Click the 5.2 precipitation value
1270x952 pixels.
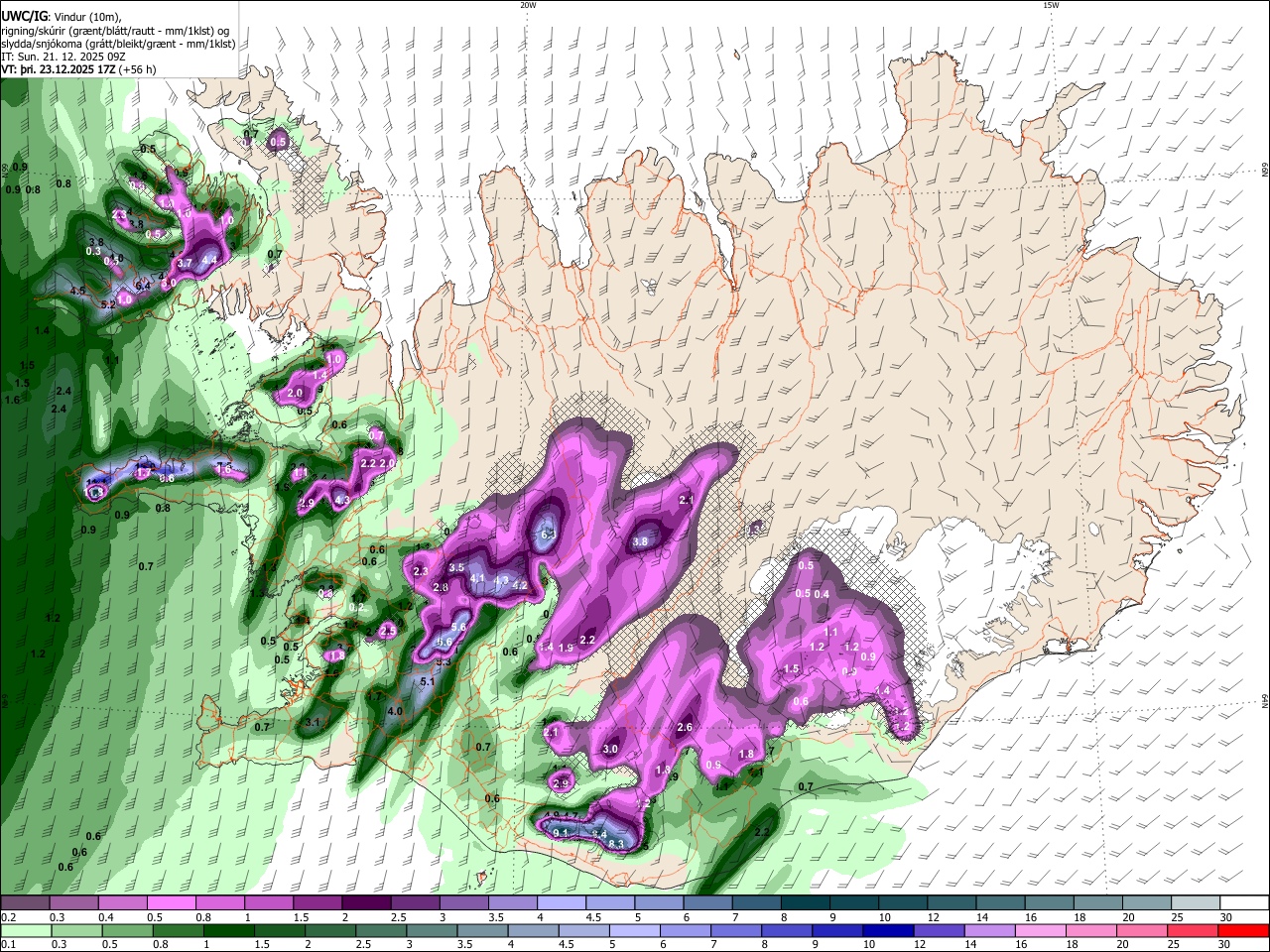point(108,304)
